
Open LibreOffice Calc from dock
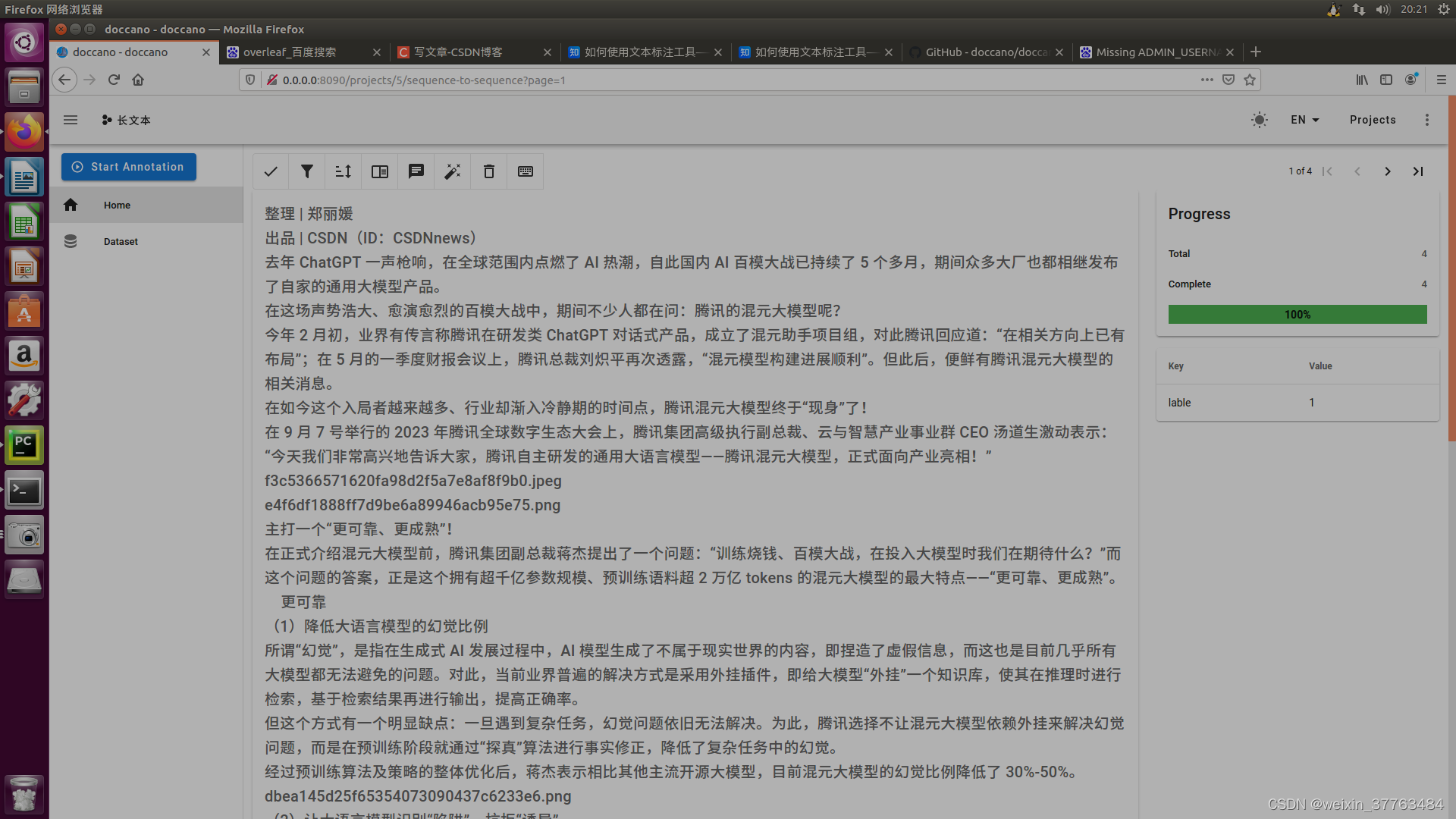pyautogui.click(x=24, y=221)
